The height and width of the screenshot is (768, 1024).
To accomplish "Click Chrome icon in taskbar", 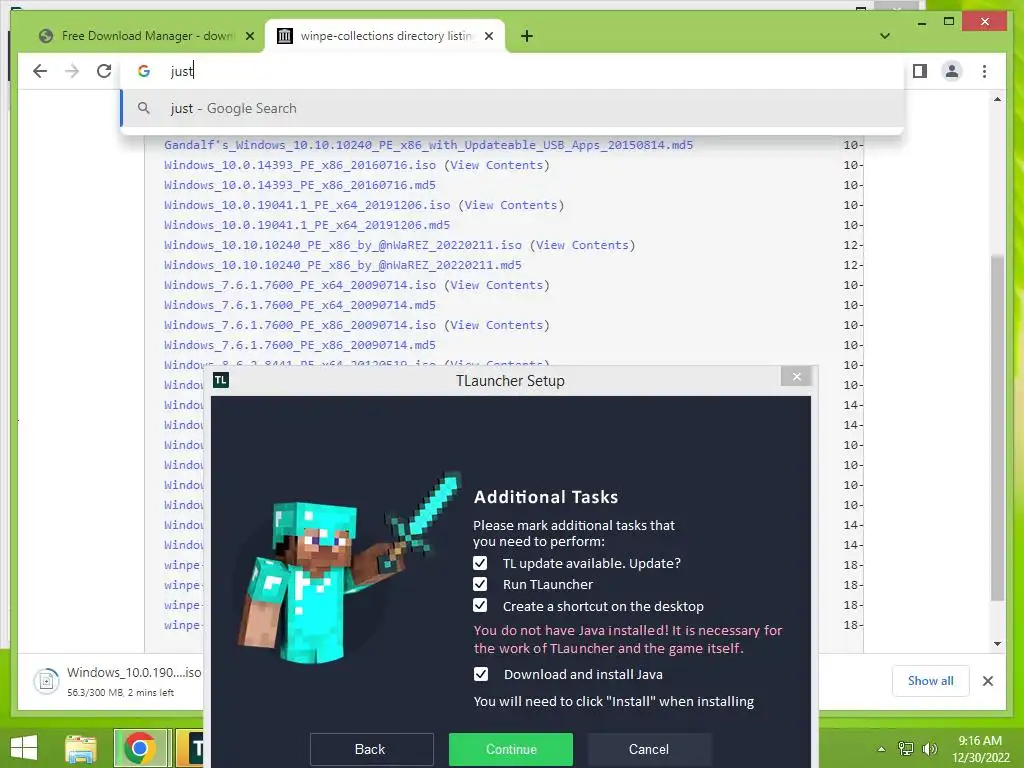I will click(140, 748).
